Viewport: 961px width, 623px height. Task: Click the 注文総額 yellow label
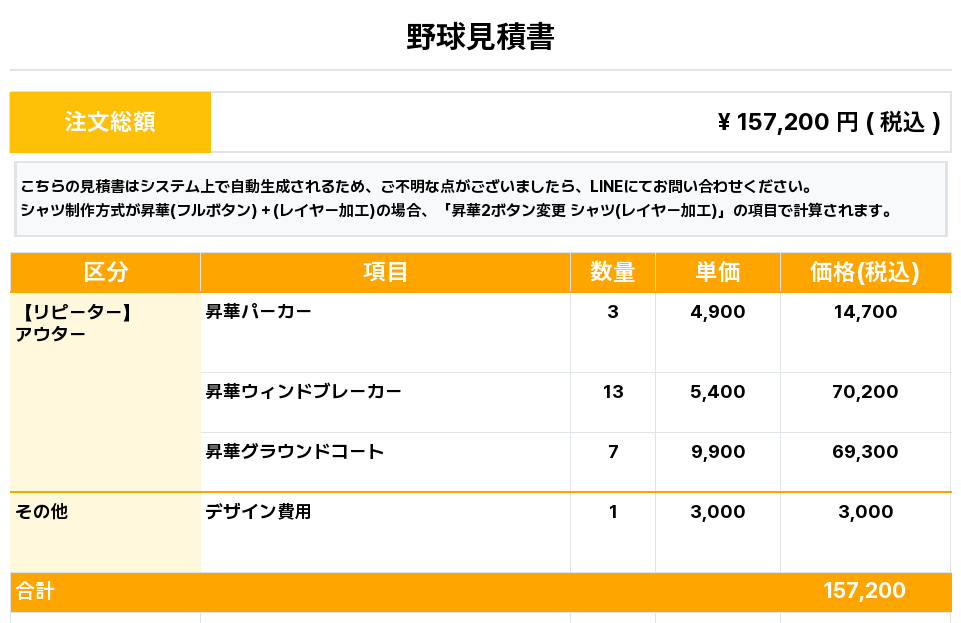[110, 122]
